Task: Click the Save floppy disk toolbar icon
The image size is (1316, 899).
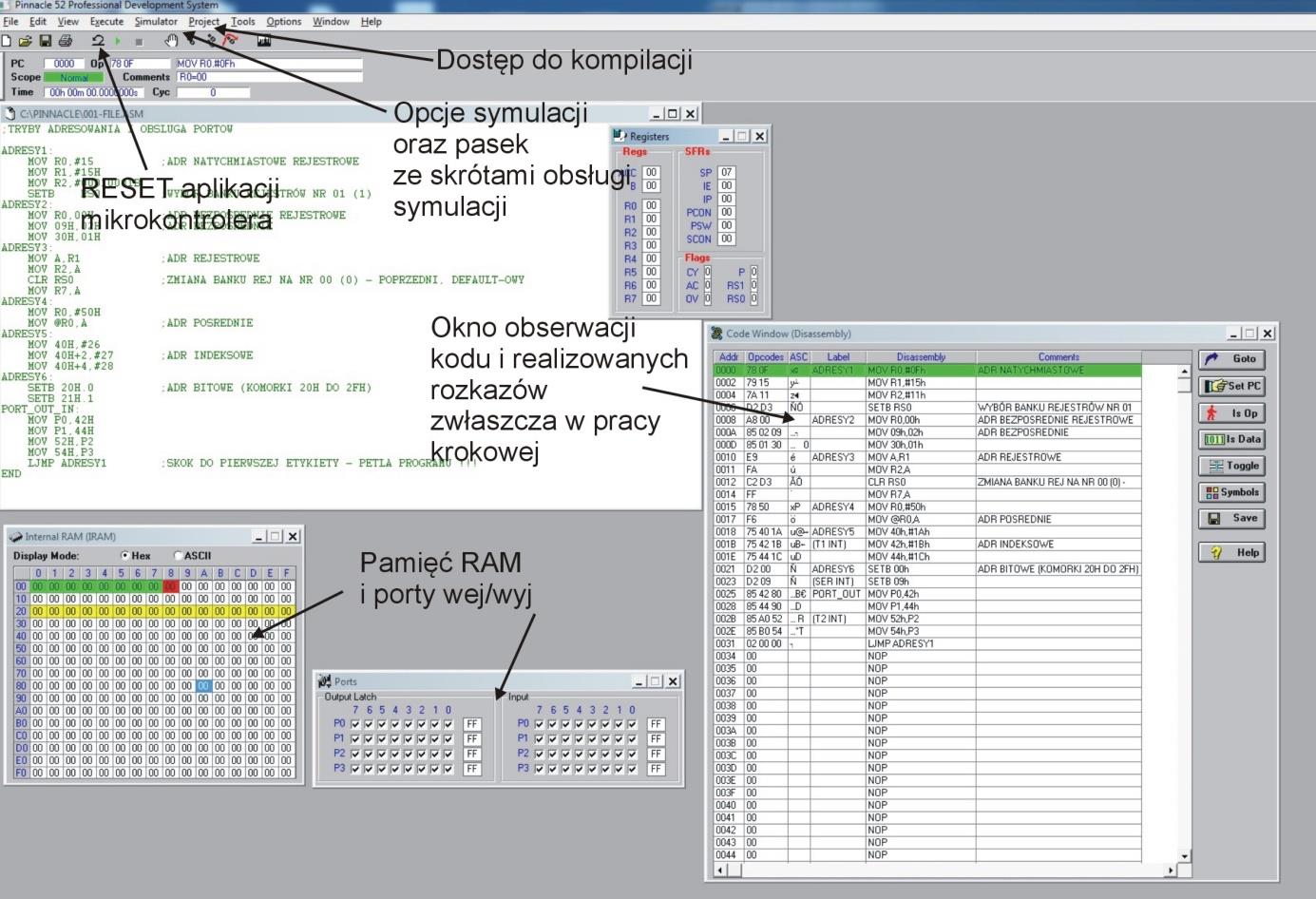Action: (x=45, y=41)
